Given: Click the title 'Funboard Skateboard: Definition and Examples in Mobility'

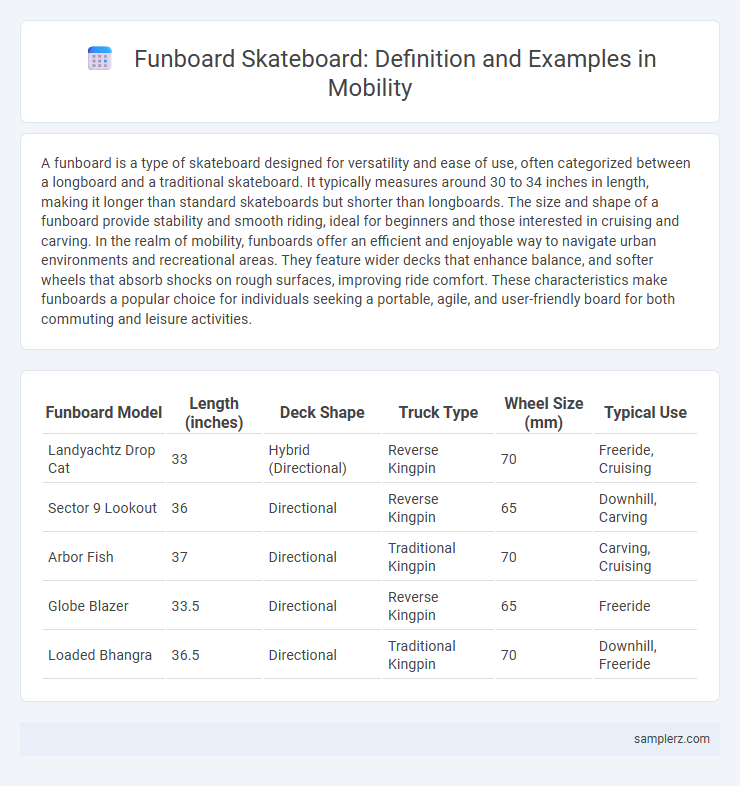Looking at the screenshot, I should 395,73.
